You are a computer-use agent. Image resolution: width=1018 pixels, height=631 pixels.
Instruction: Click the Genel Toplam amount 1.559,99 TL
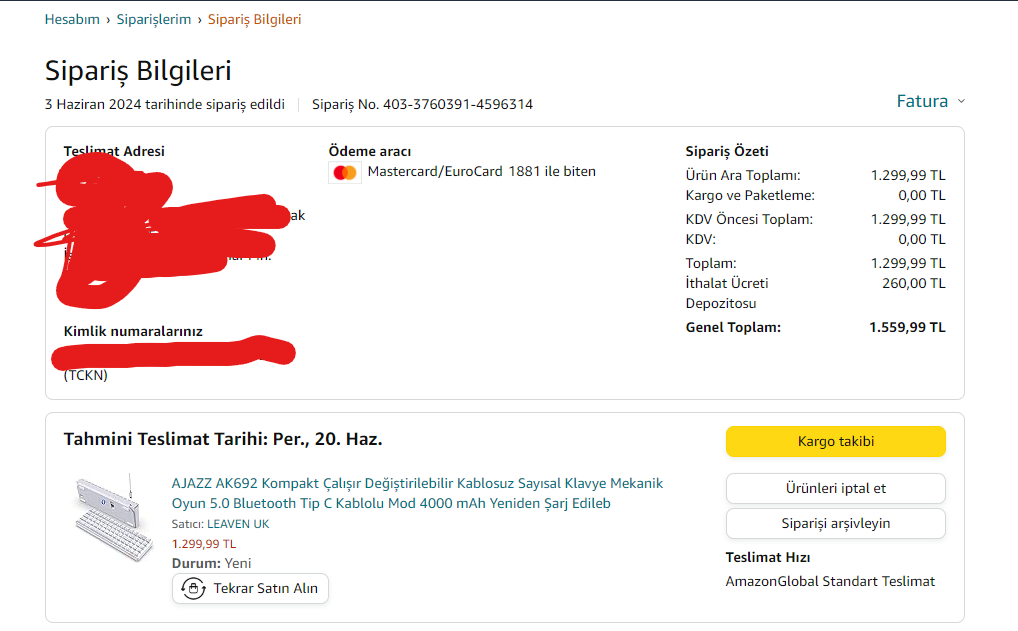tap(907, 327)
